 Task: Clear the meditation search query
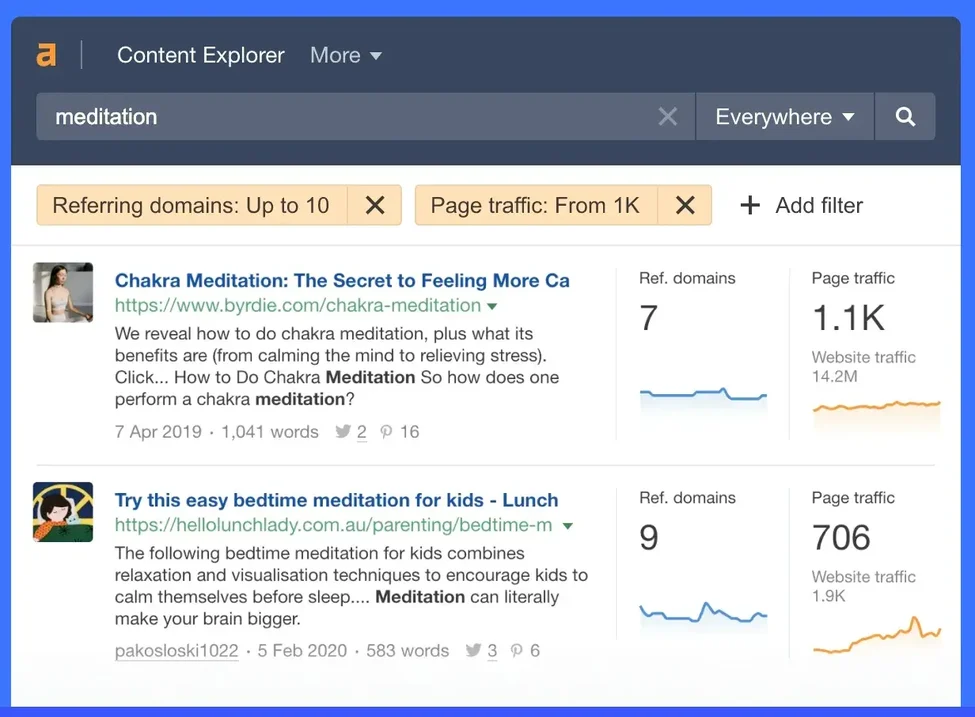tap(667, 116)
